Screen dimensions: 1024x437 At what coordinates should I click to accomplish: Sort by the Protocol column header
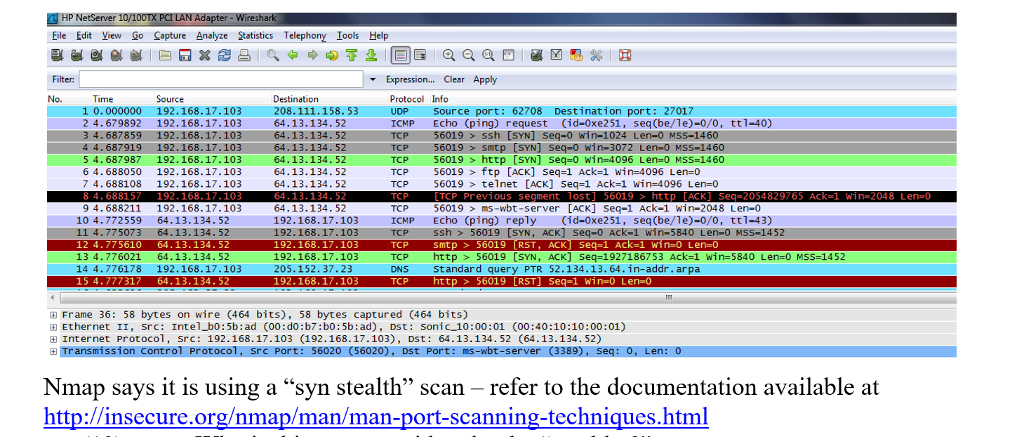click(x=407, y=99)
